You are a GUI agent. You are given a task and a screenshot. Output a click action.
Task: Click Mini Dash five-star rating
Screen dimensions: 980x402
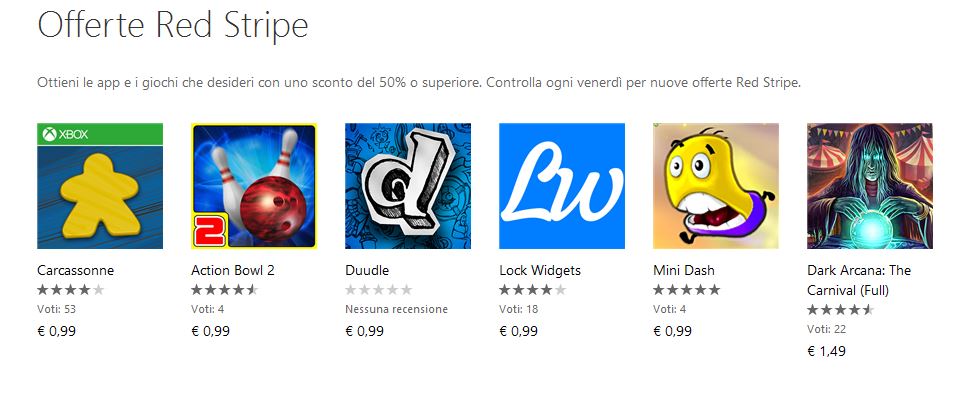[687, 290]
